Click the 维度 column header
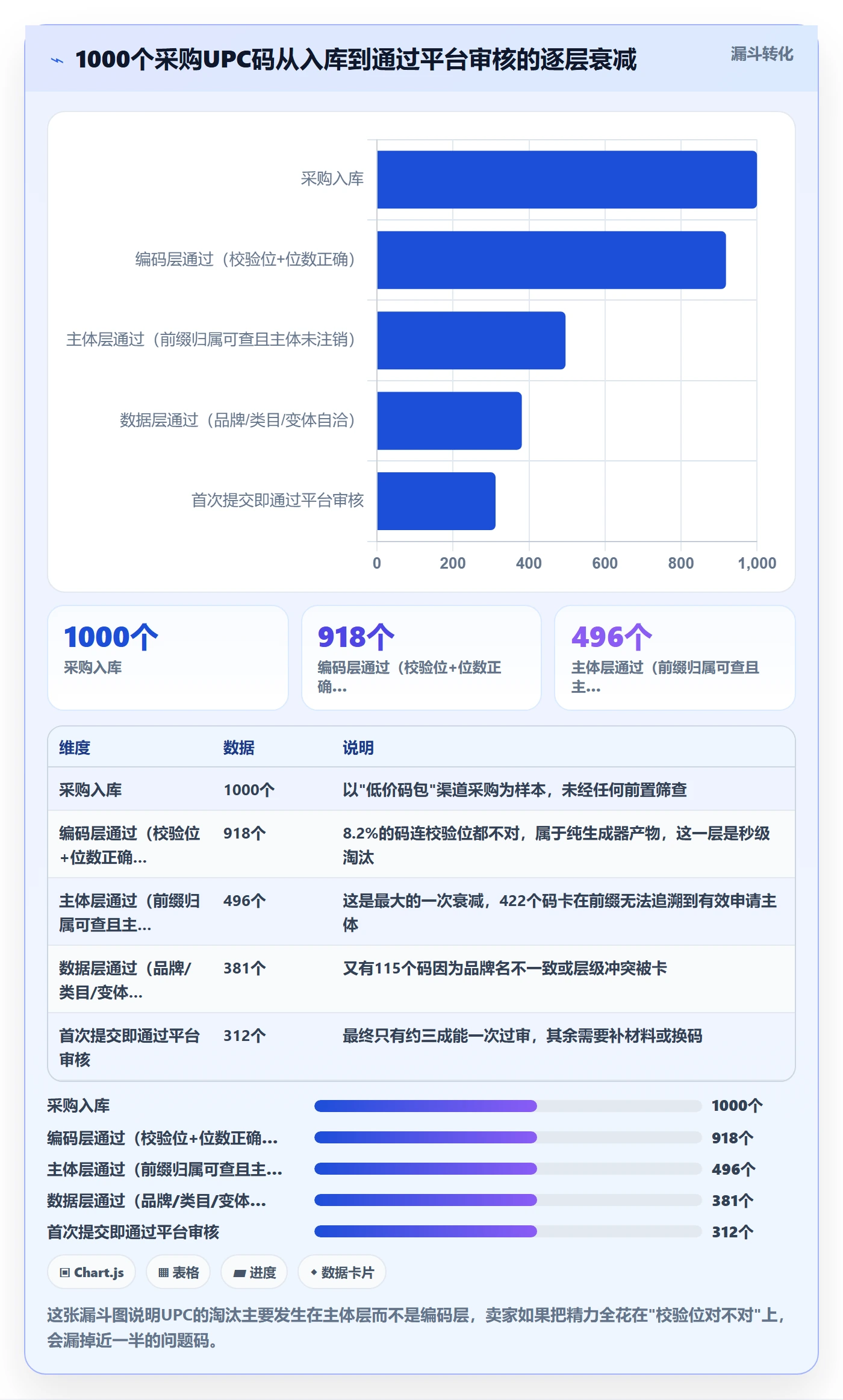Image resolution: width=843 pixels, height=1400 pixels. (x=75, y=748)
